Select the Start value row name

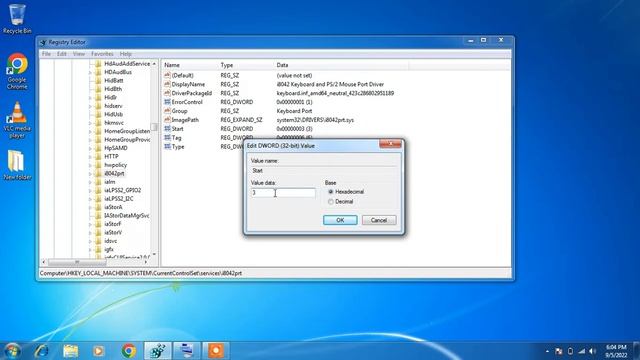178,129
